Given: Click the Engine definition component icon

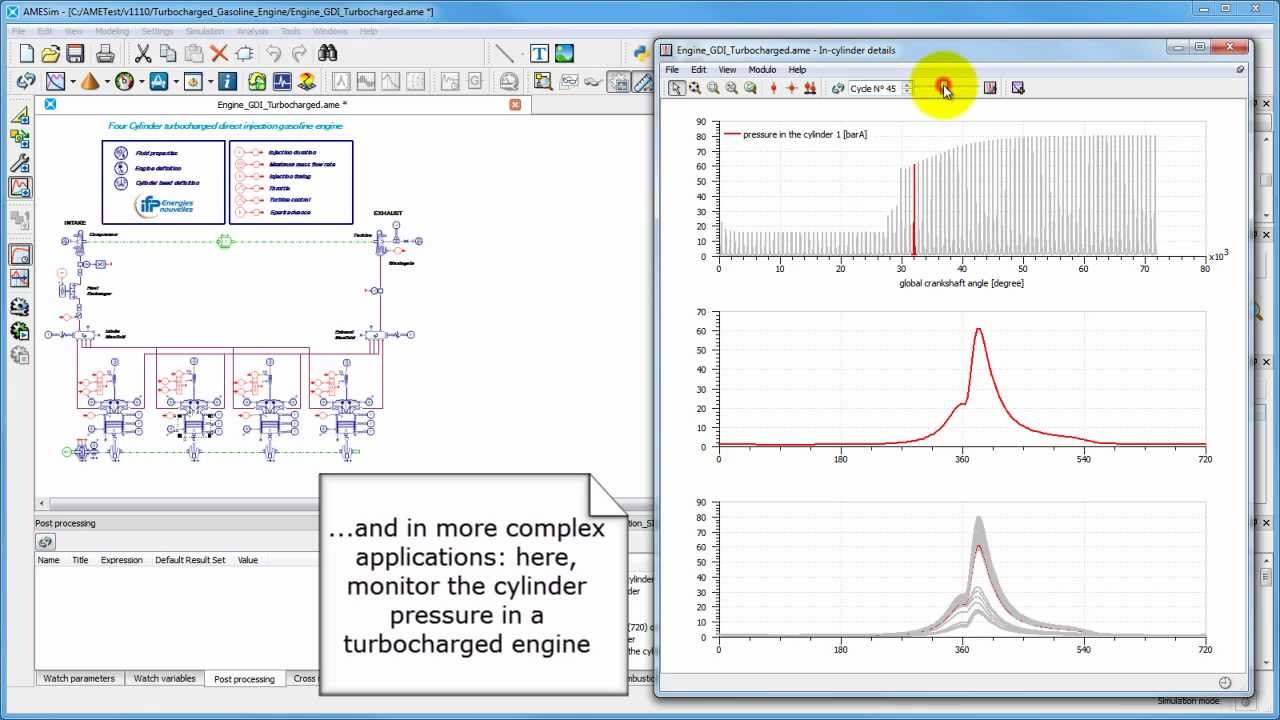Looking at the screenshot, I should coord(121,168).
